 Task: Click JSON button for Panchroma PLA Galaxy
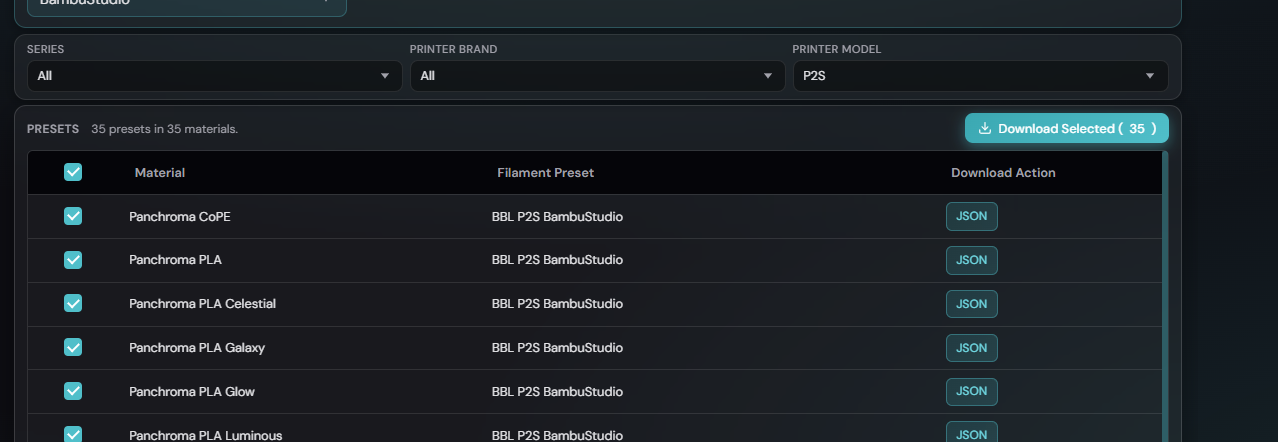[971, 348]
